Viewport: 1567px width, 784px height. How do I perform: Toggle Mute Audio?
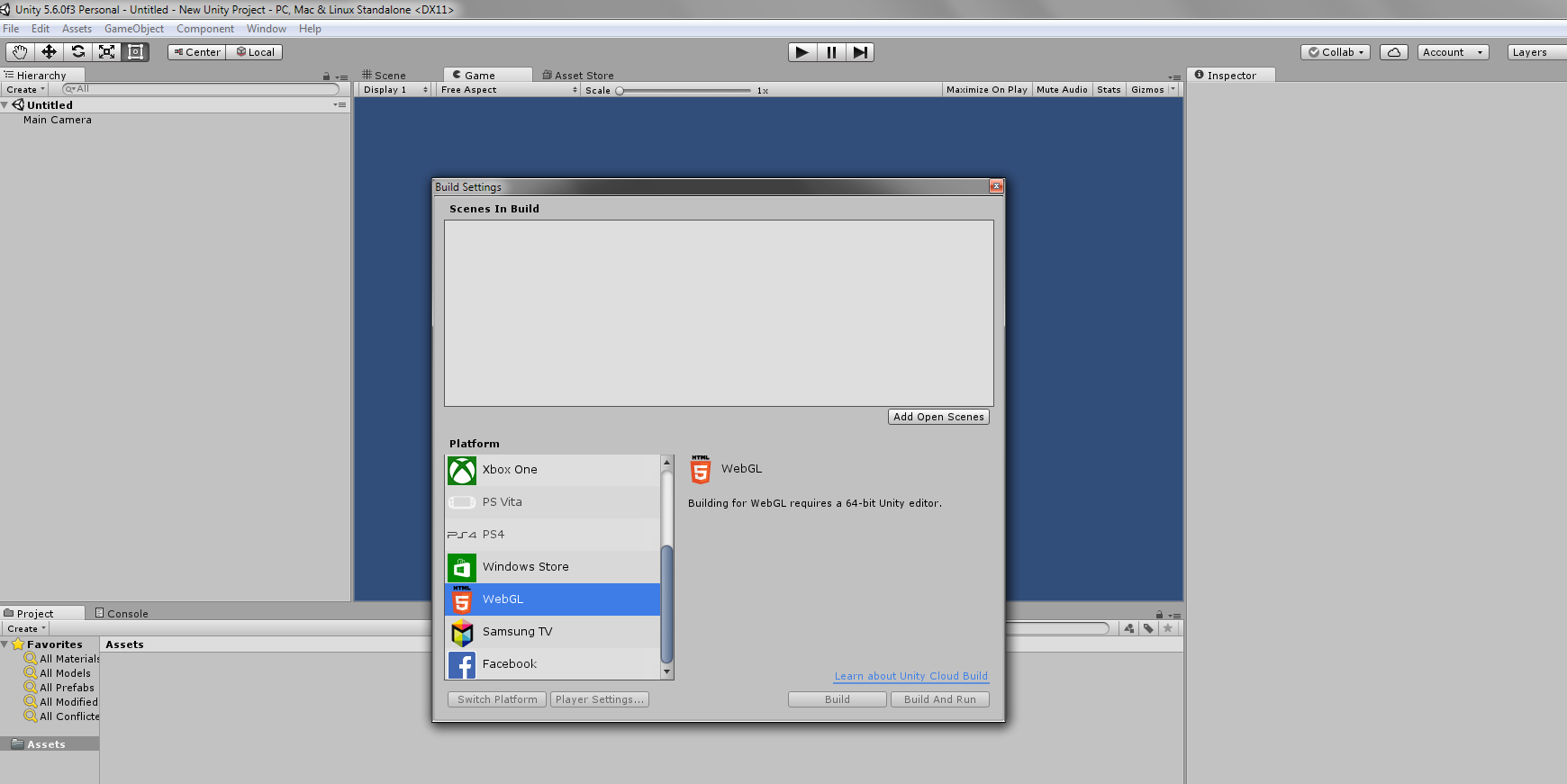(x=1062, y=90)
